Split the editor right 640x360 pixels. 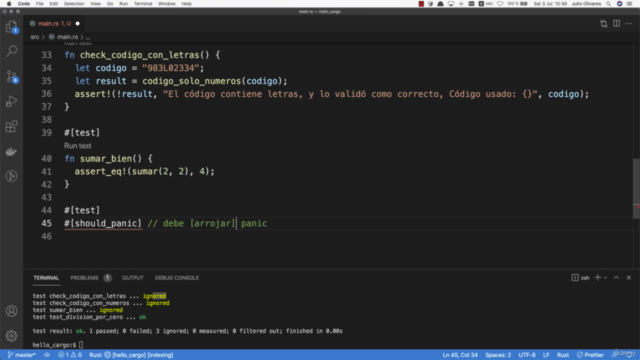pos(616,24)
